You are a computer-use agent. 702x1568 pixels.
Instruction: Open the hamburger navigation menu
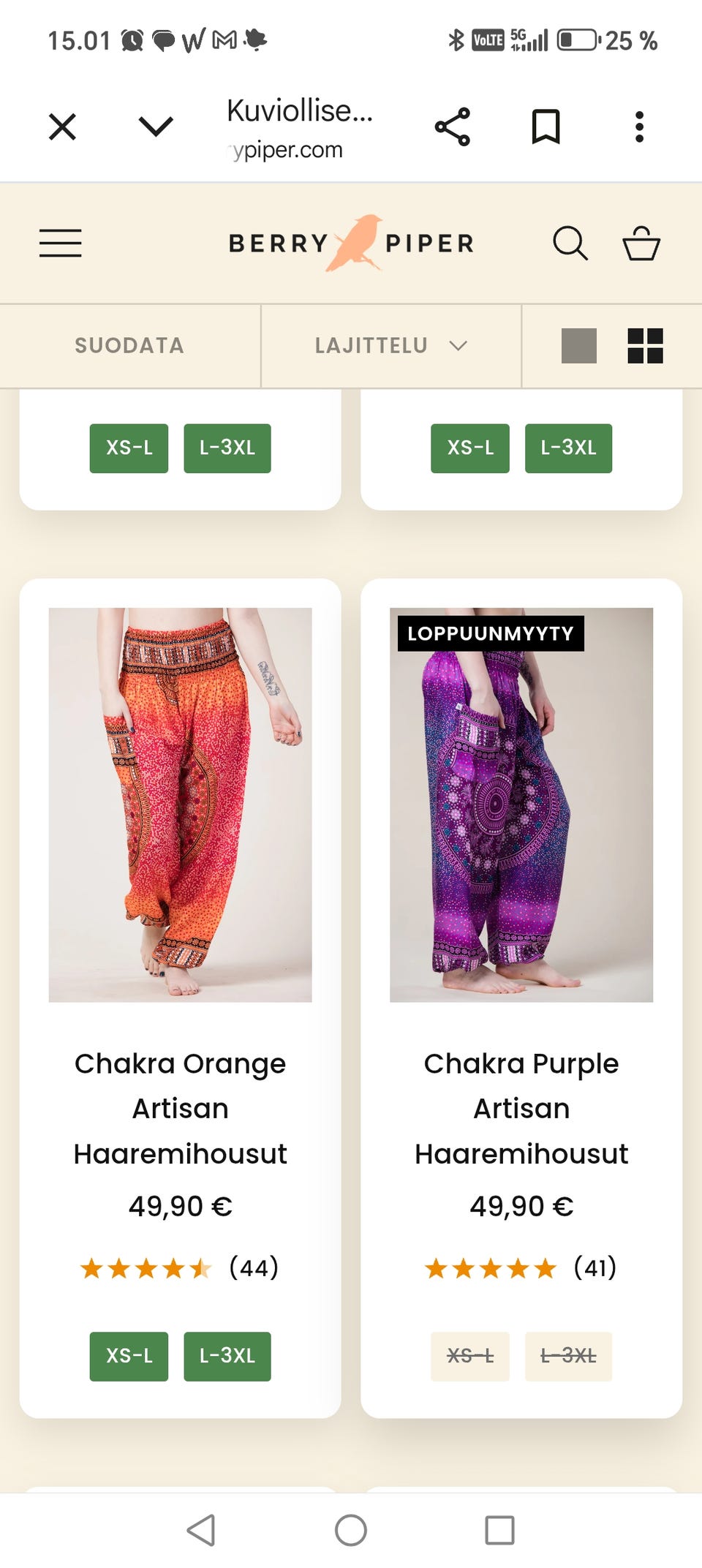pyautogui.click(x=60, y=243)
